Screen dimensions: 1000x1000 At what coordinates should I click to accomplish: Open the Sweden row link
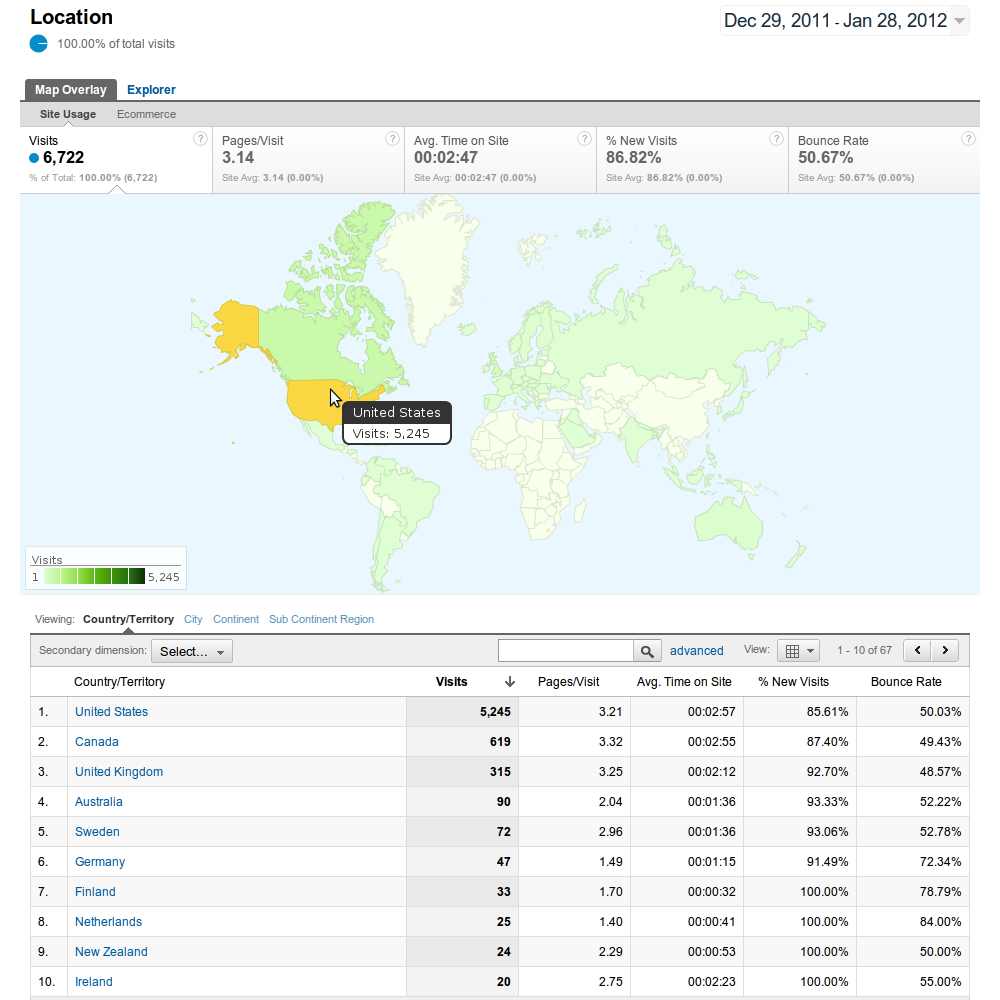point(97,832)
